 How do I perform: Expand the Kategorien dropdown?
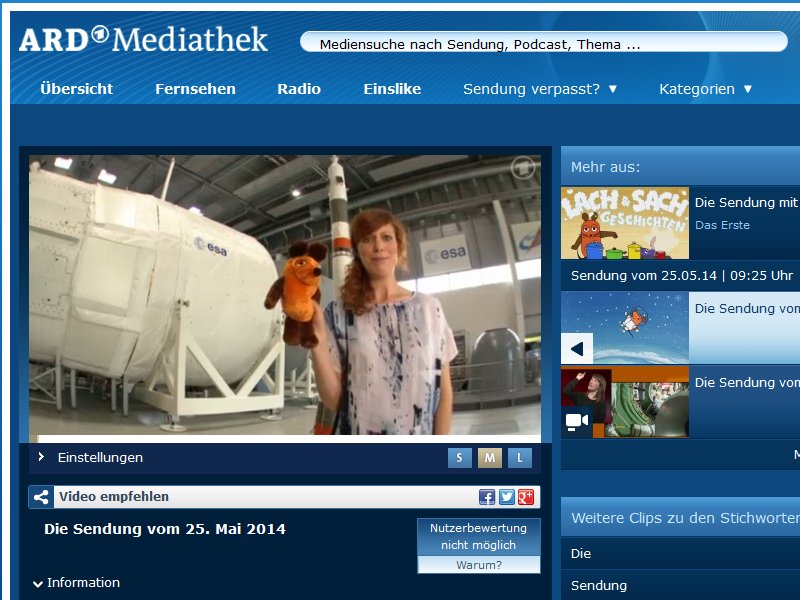(705, 89)
